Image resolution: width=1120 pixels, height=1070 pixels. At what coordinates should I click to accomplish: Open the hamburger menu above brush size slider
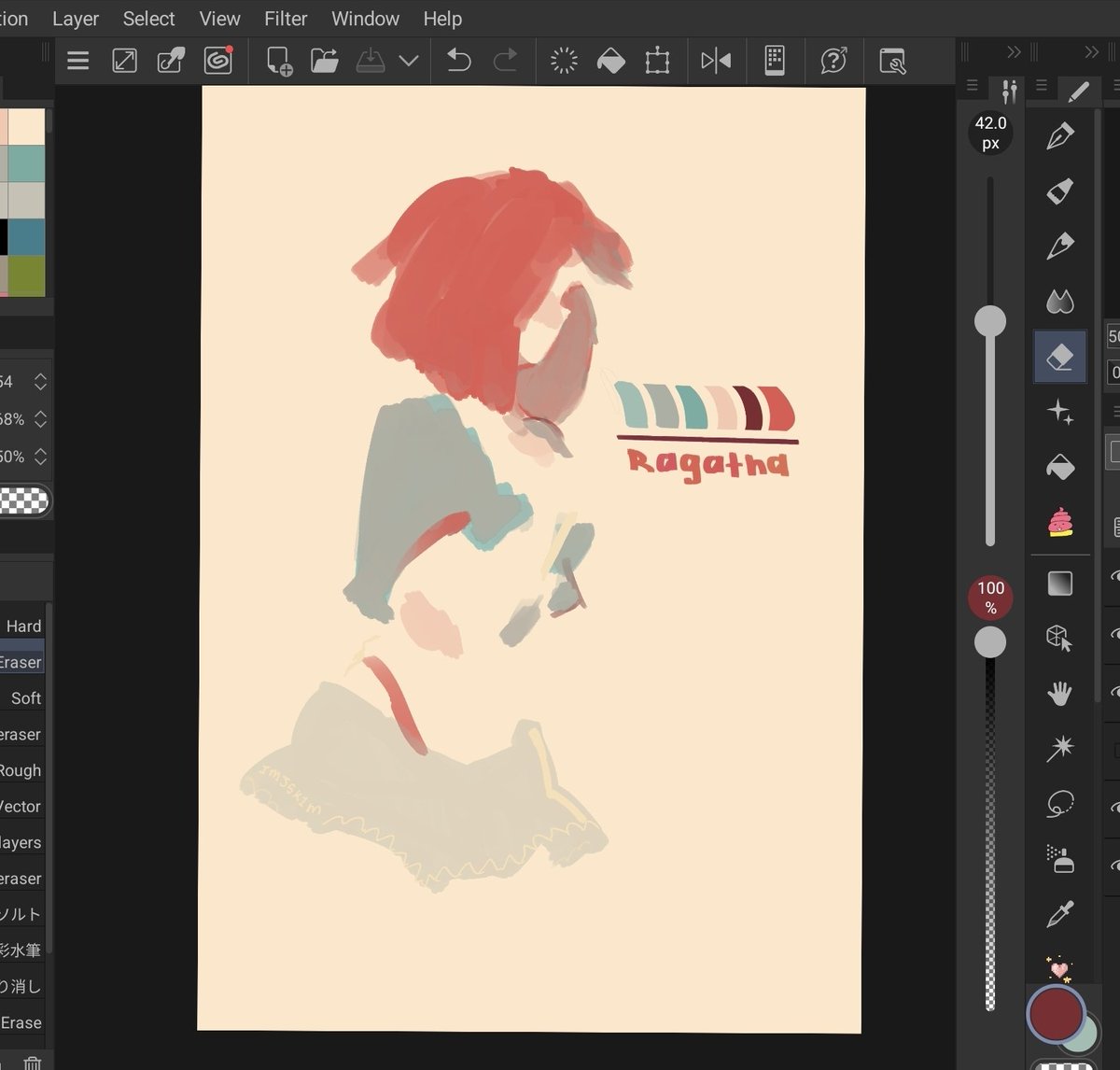972,86
